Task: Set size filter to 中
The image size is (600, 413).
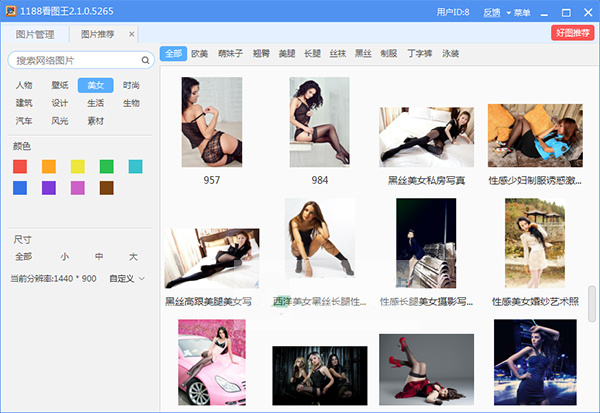Action: pos(99,256)
